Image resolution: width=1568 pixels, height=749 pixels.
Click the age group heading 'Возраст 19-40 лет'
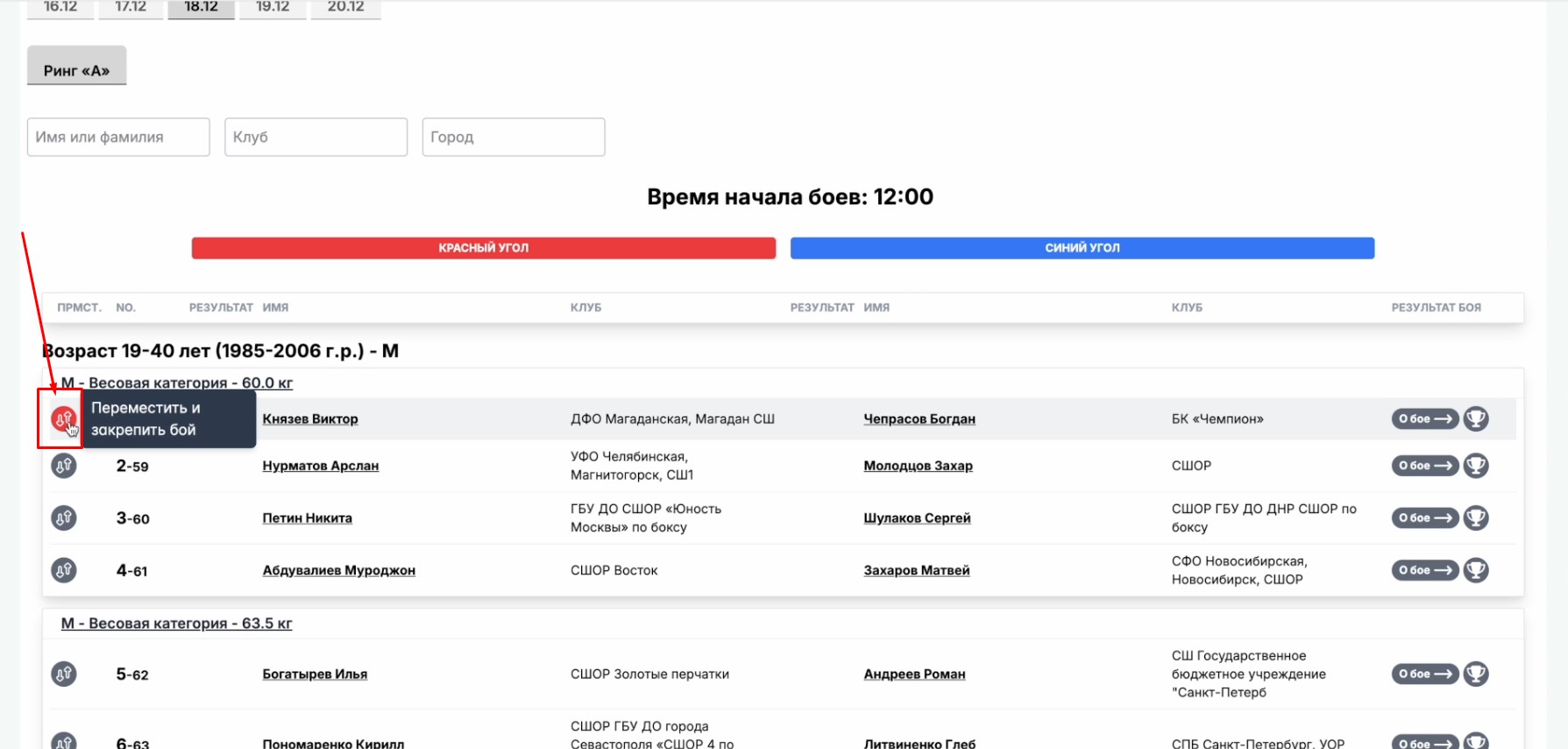pos(221,351)
